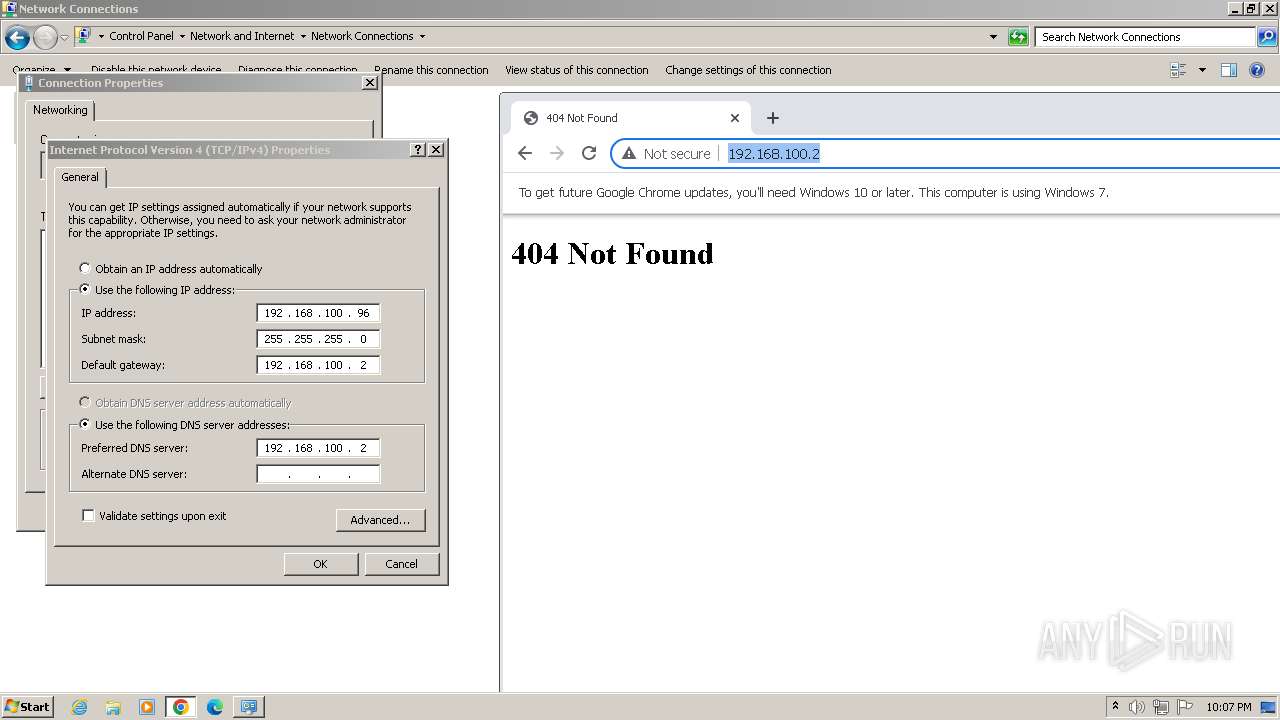Show hidden tray icons arrow
Screen dimensions: 1280x720
[x=1115, y=707]
